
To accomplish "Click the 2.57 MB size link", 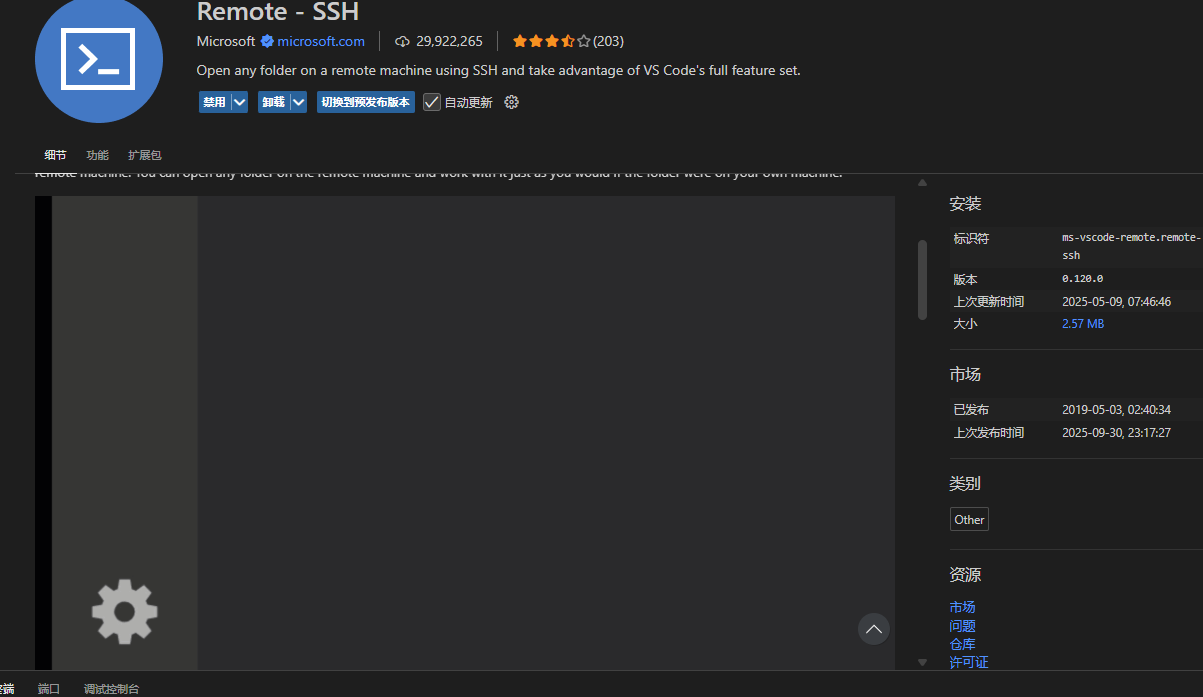I will [1083, 324].
